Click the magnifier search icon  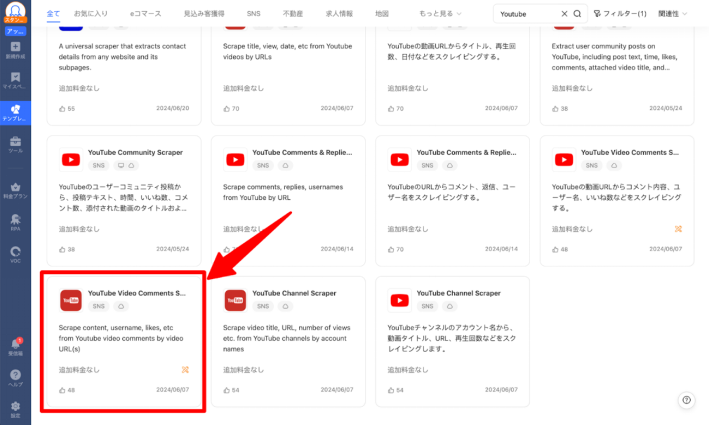577,14
